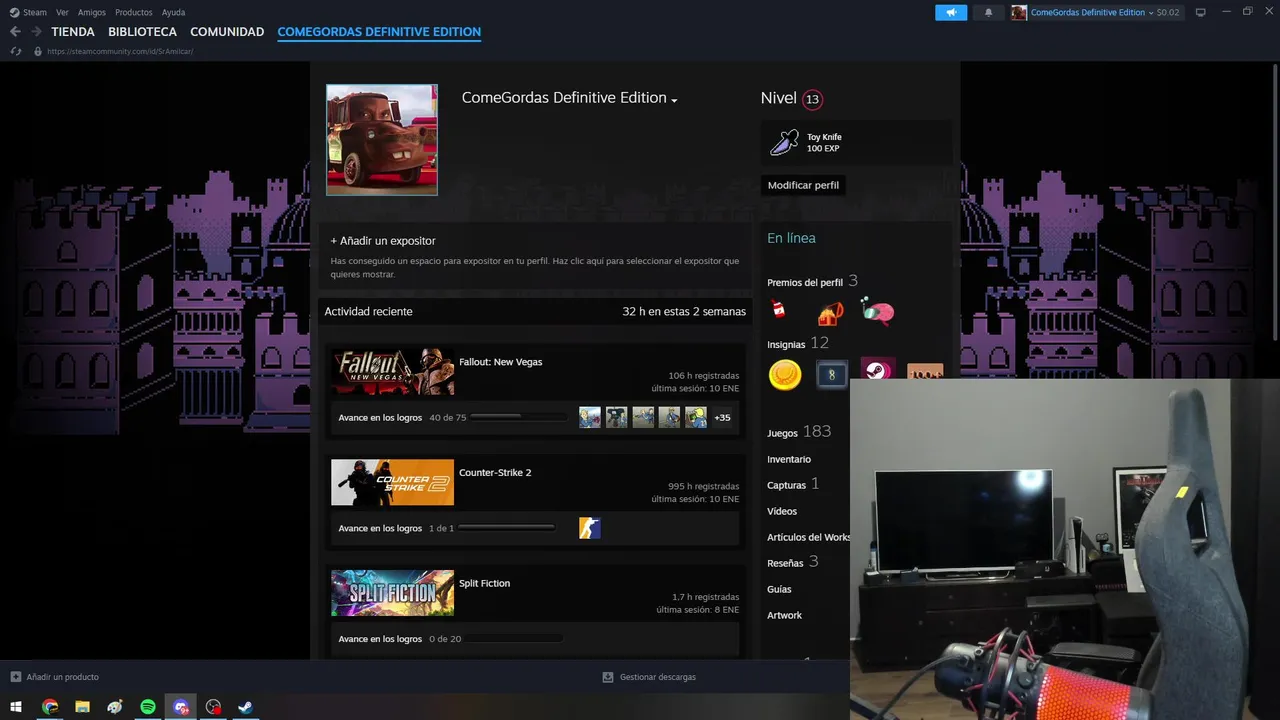Open the Insignias 12 link

(x=798, y=343)
